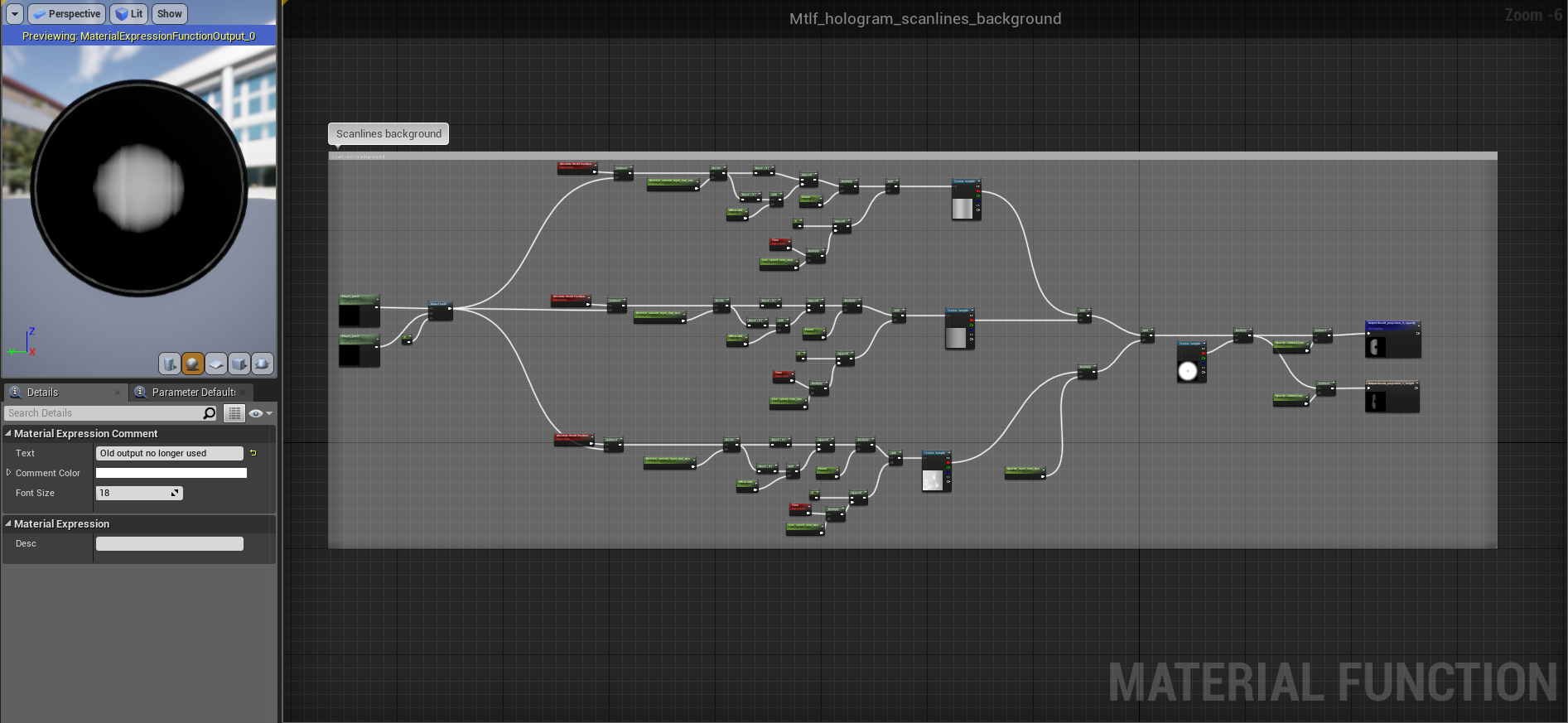Expand the Comment Color property

8,473
